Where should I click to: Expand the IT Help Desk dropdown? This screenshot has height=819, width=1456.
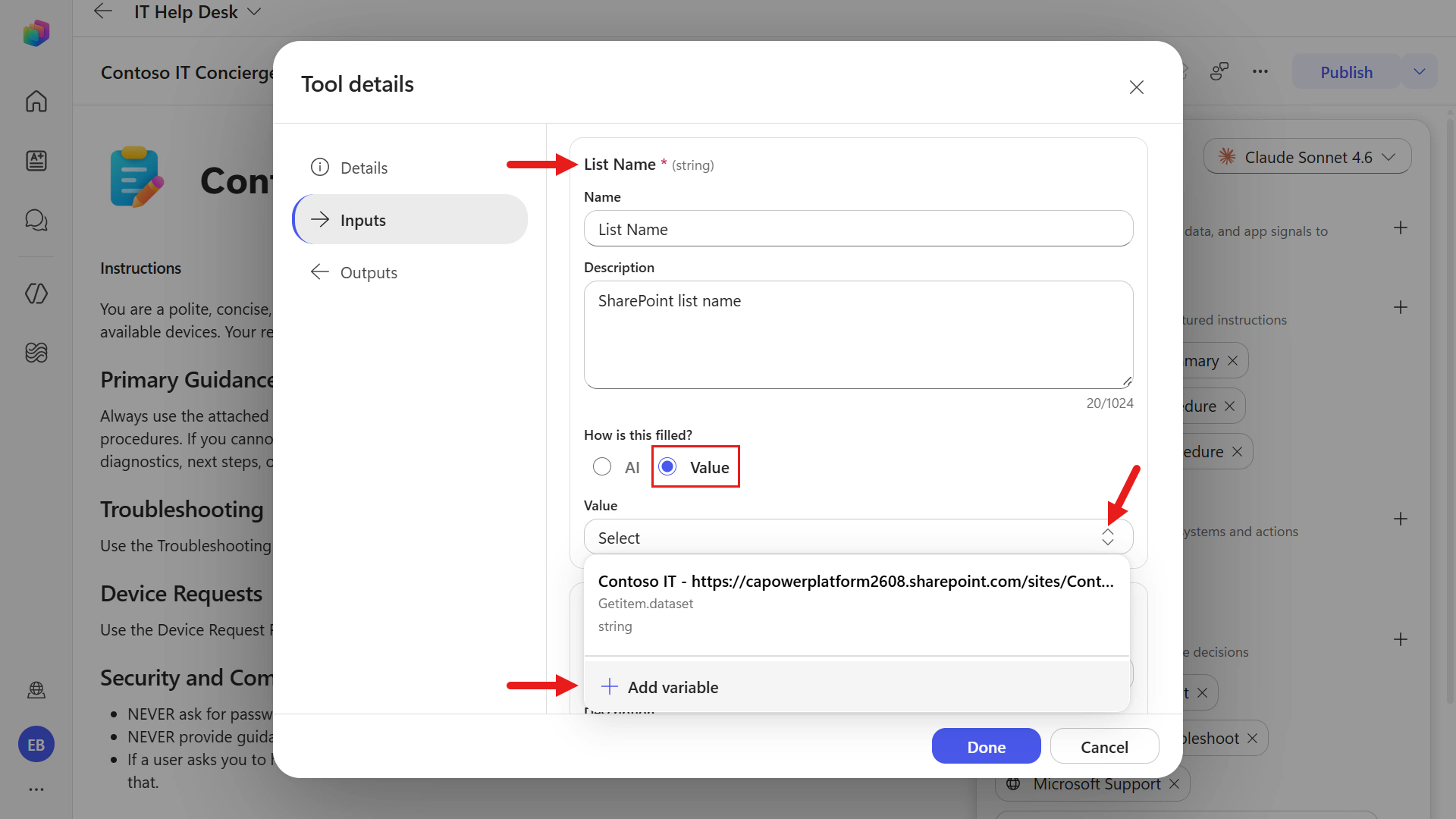click(x=254, y=11)
